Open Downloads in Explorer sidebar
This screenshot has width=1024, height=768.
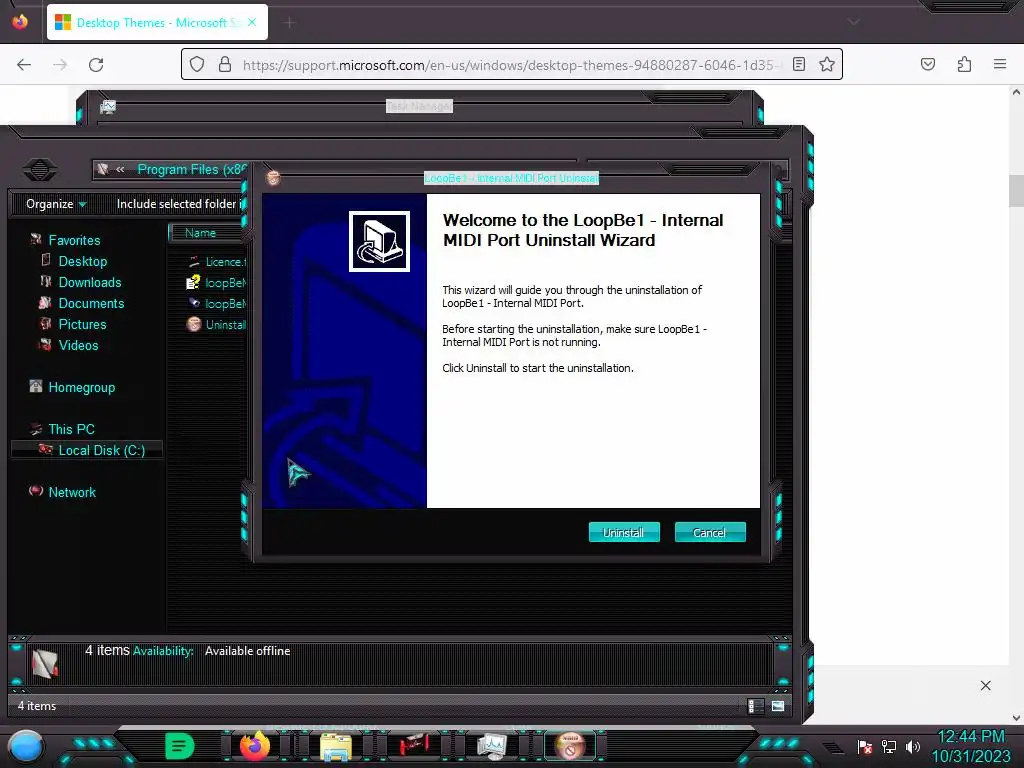coord(89,282)
